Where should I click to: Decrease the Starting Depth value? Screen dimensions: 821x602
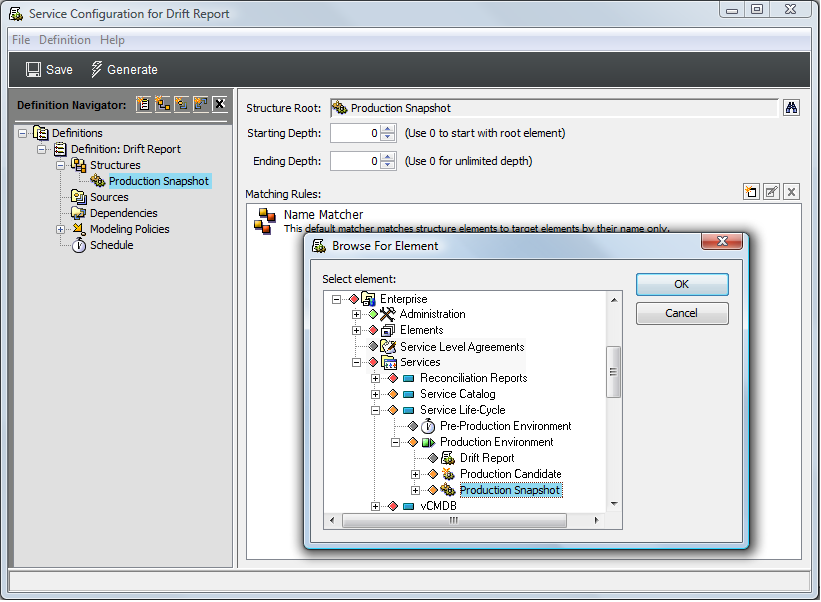pos(388,138)
